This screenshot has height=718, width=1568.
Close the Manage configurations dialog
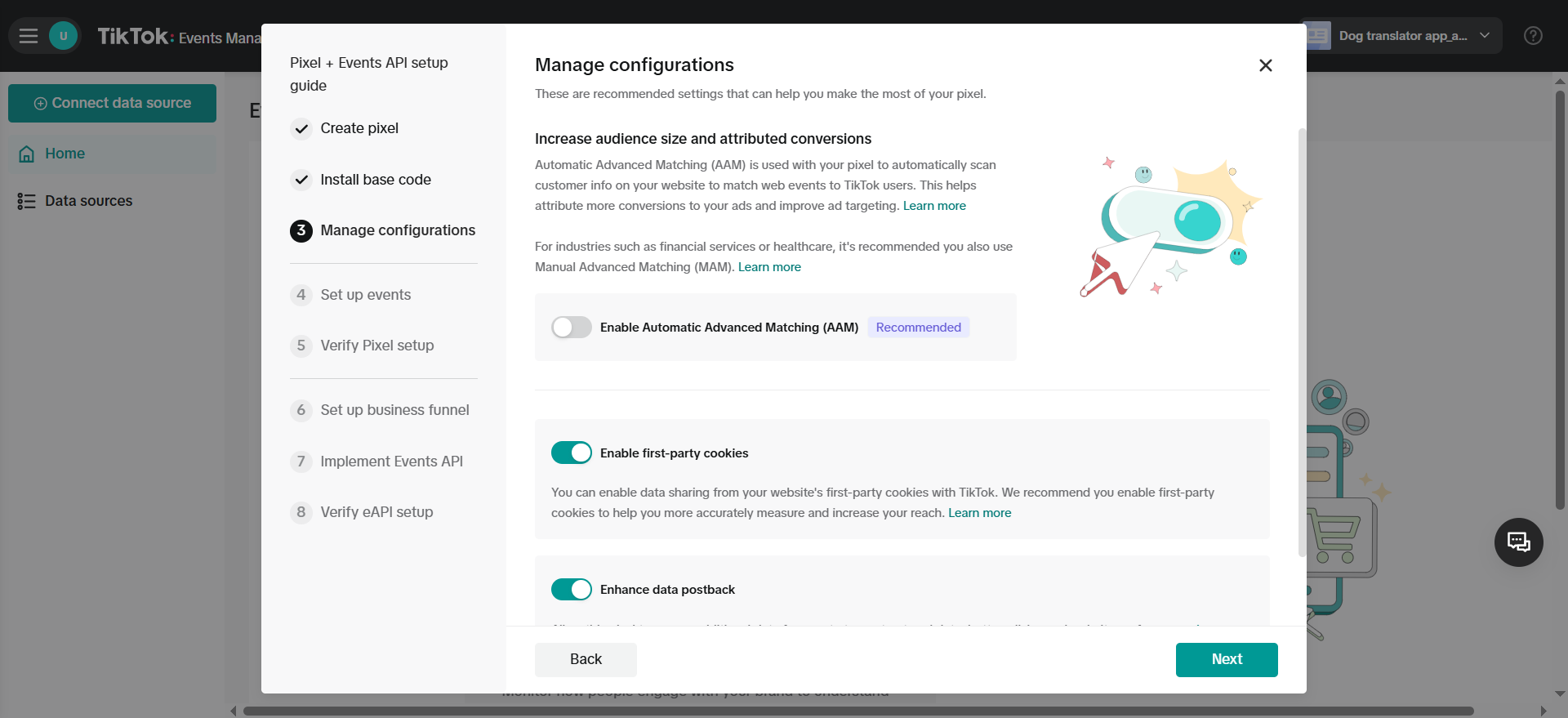[x=1266, y=65]
